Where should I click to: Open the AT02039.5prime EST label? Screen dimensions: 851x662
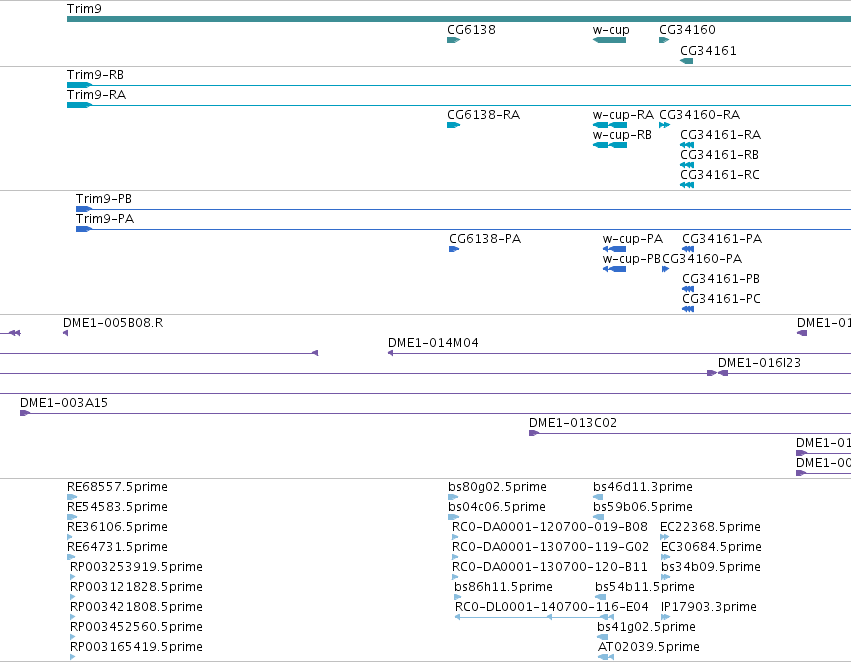coord(649,648)
